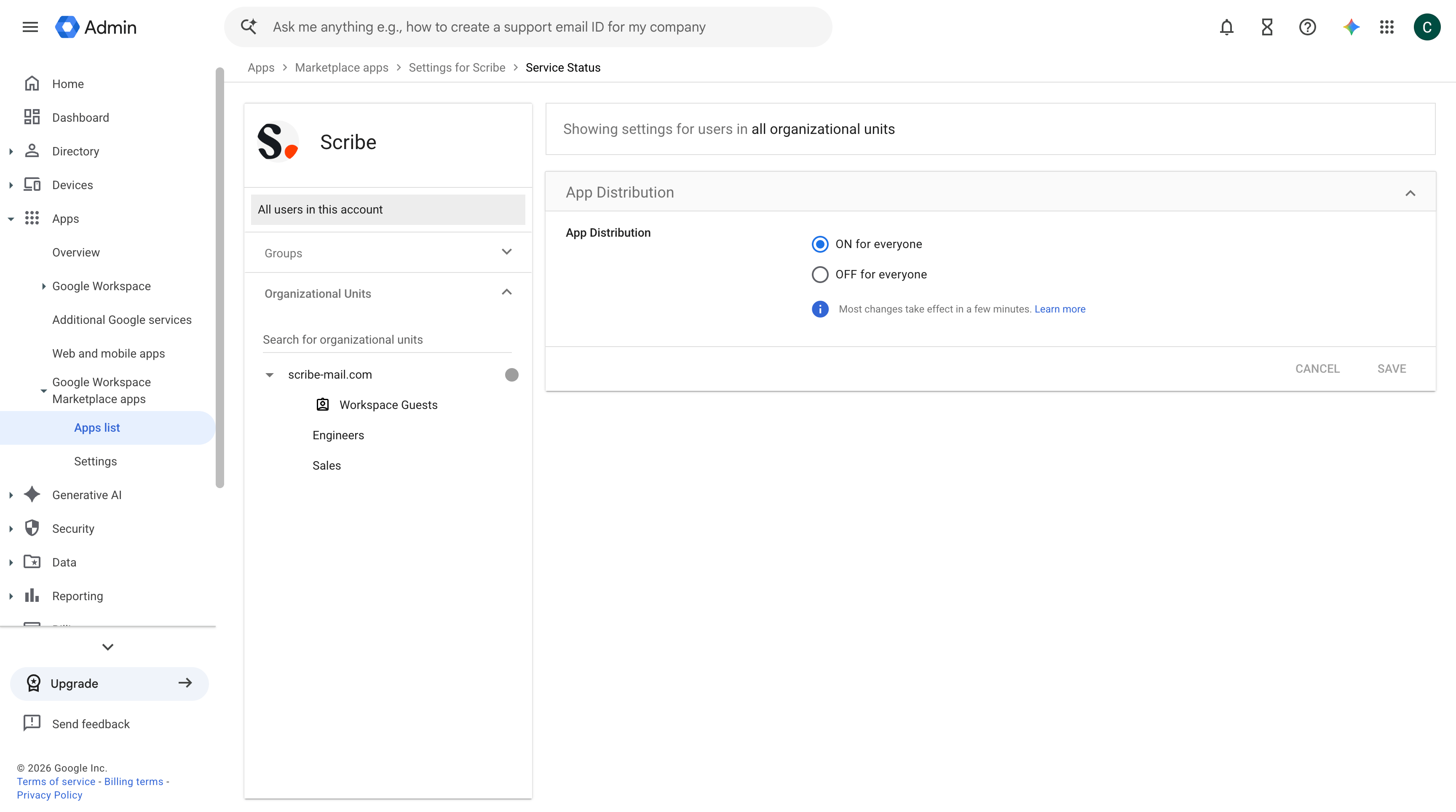The width and height of the screenshot is (1456, 812).
Task: Open the Gemini sparkle icon
Action: tap(1351, 27)
